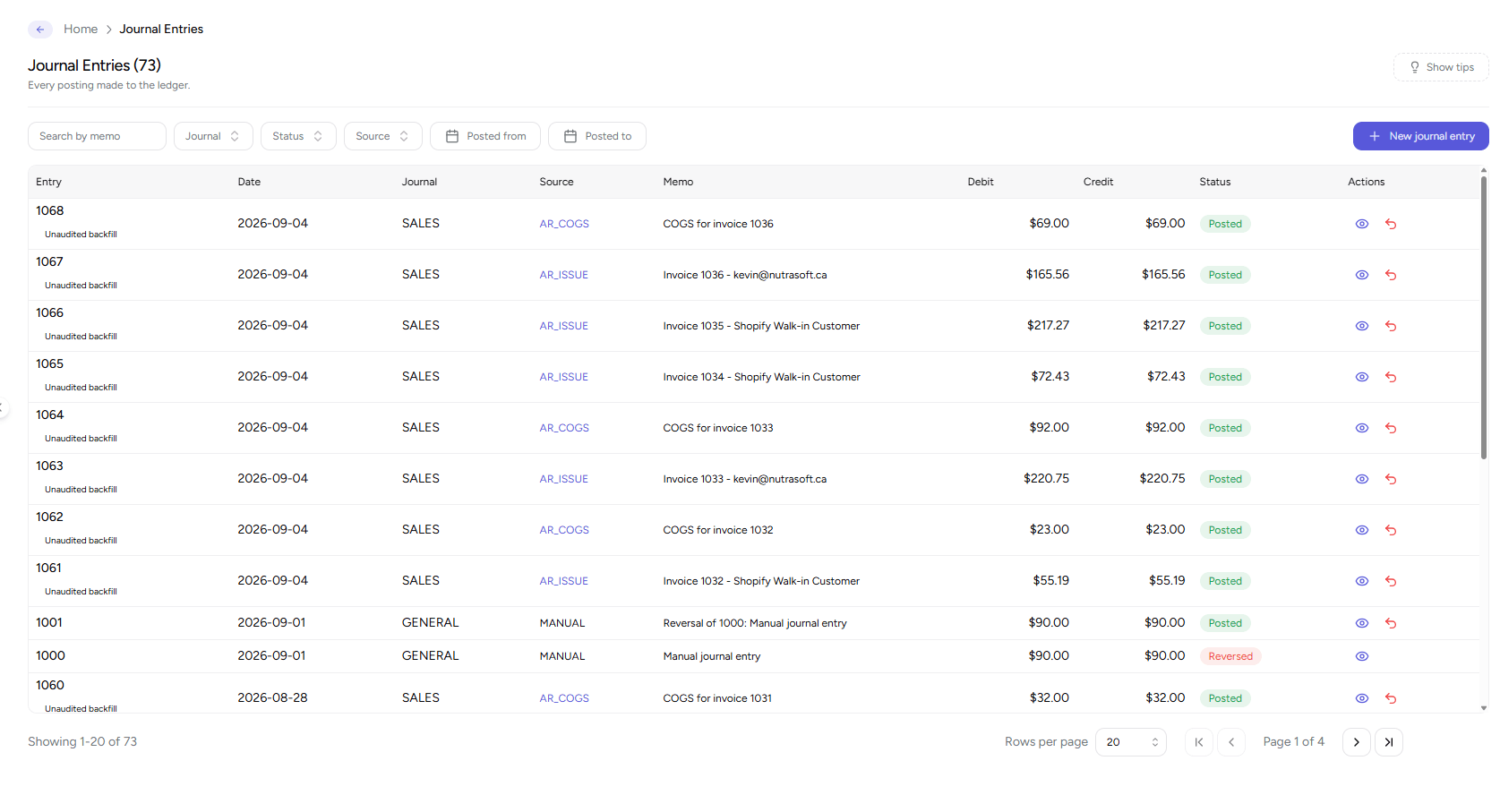Screen dimensions: 1500x812
Task: Reverse journal entry 1063
Action: 1391,479
